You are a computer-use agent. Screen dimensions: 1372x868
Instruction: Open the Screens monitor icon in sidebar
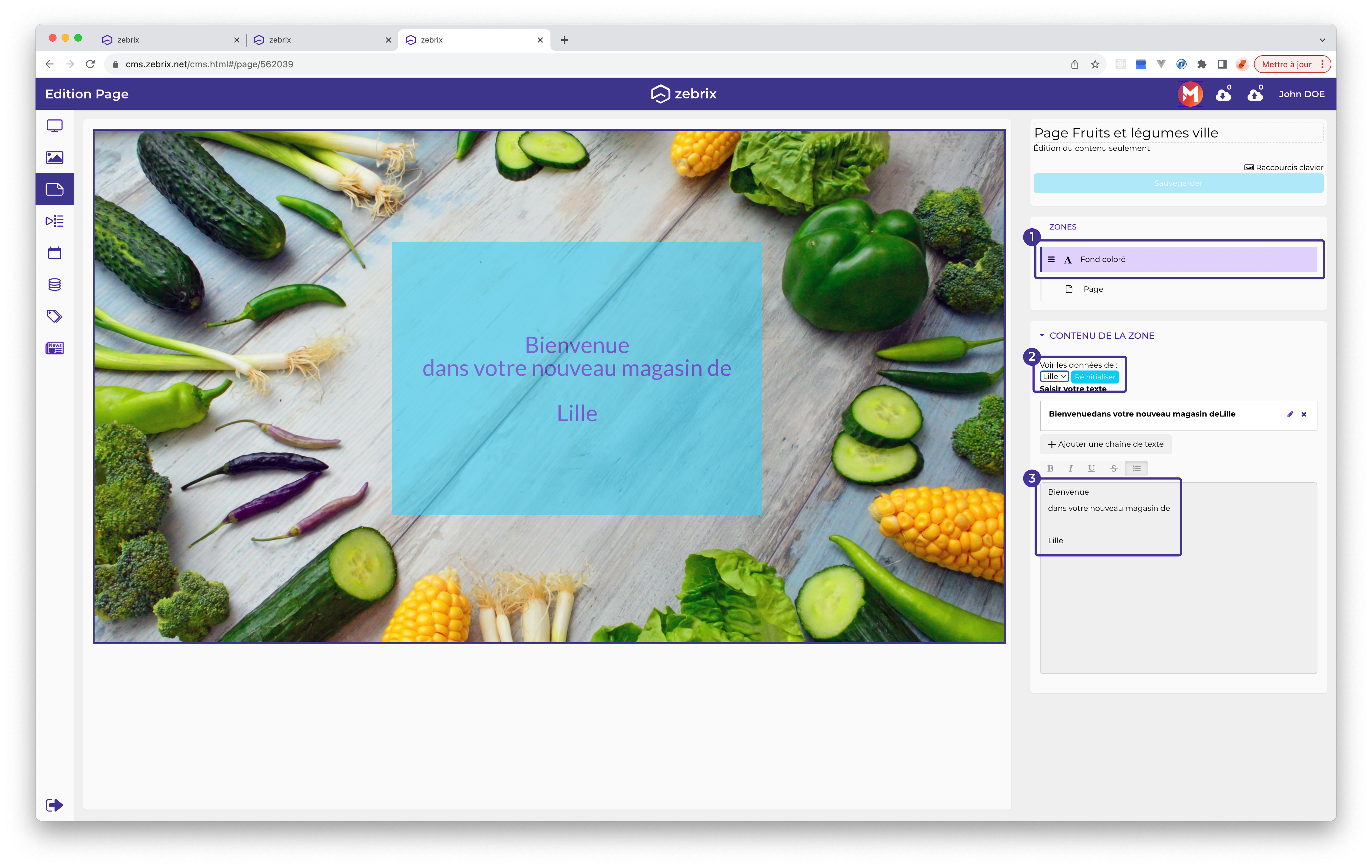click(54, 126)
